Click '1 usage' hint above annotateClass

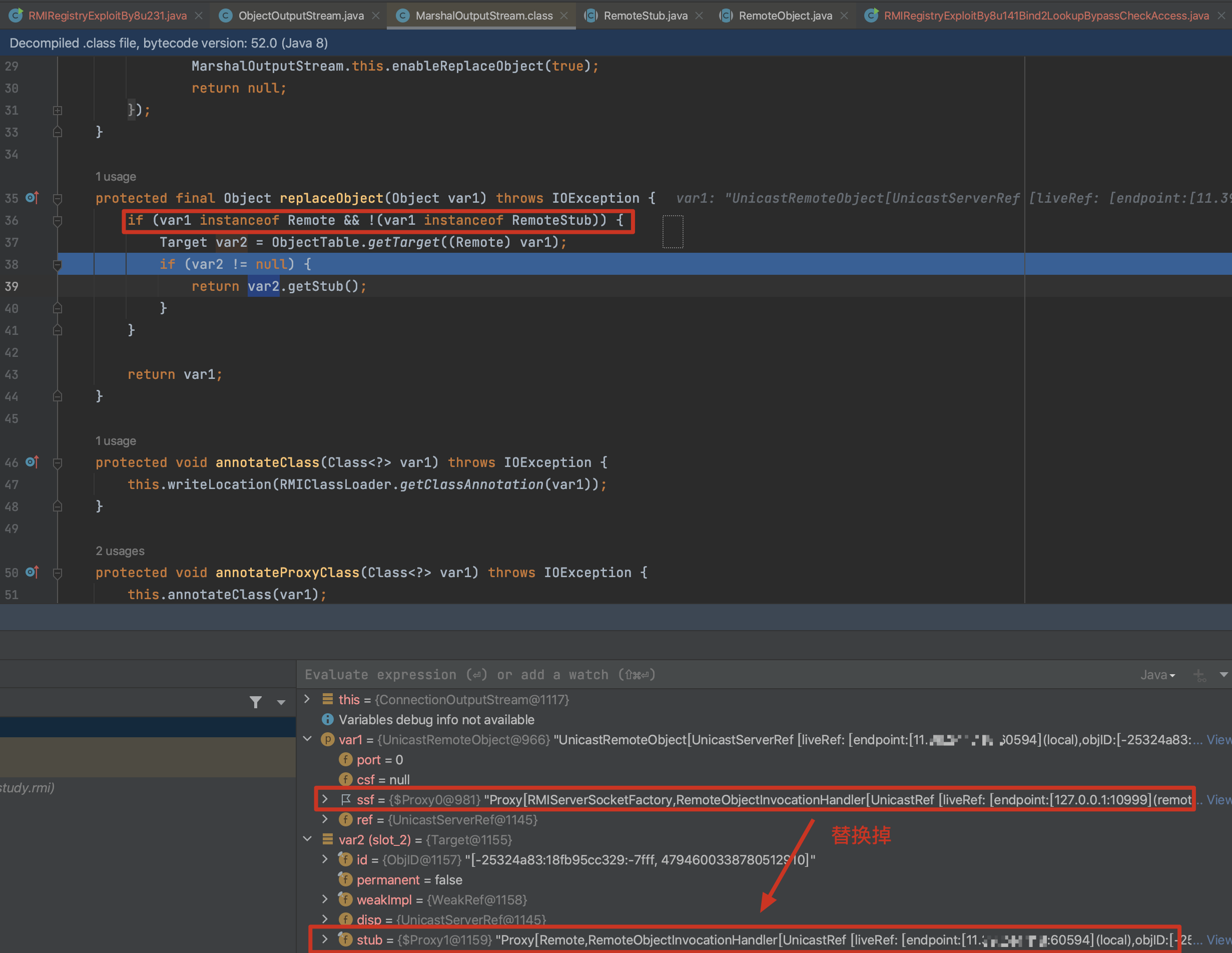[x=116, y=440]
